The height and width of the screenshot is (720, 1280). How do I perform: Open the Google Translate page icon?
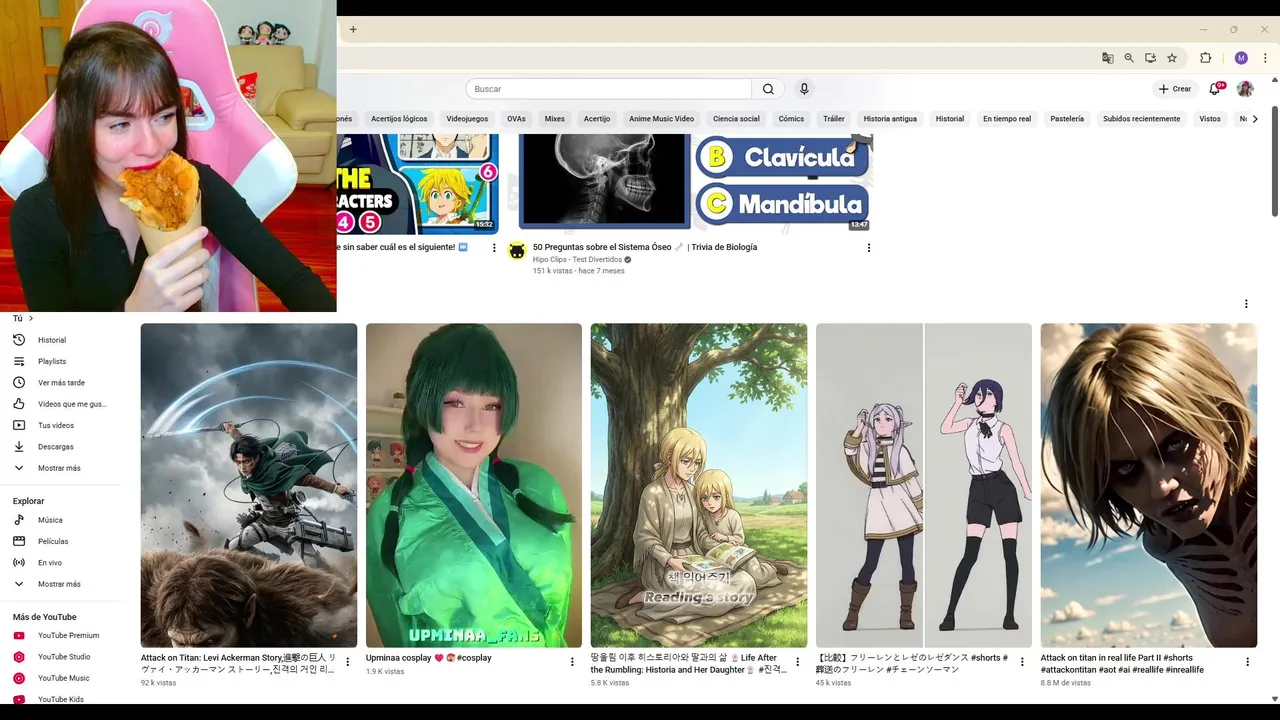tap(1107, 58)
